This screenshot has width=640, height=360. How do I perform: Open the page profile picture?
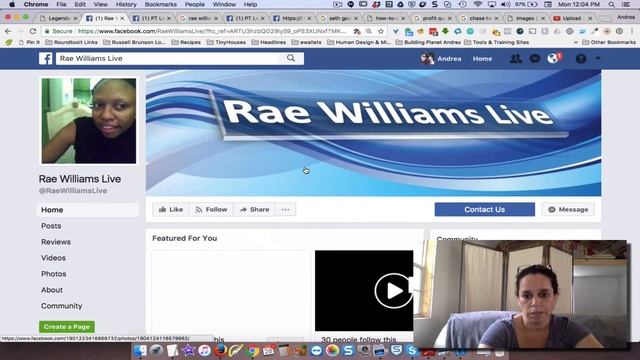(89, 121)
